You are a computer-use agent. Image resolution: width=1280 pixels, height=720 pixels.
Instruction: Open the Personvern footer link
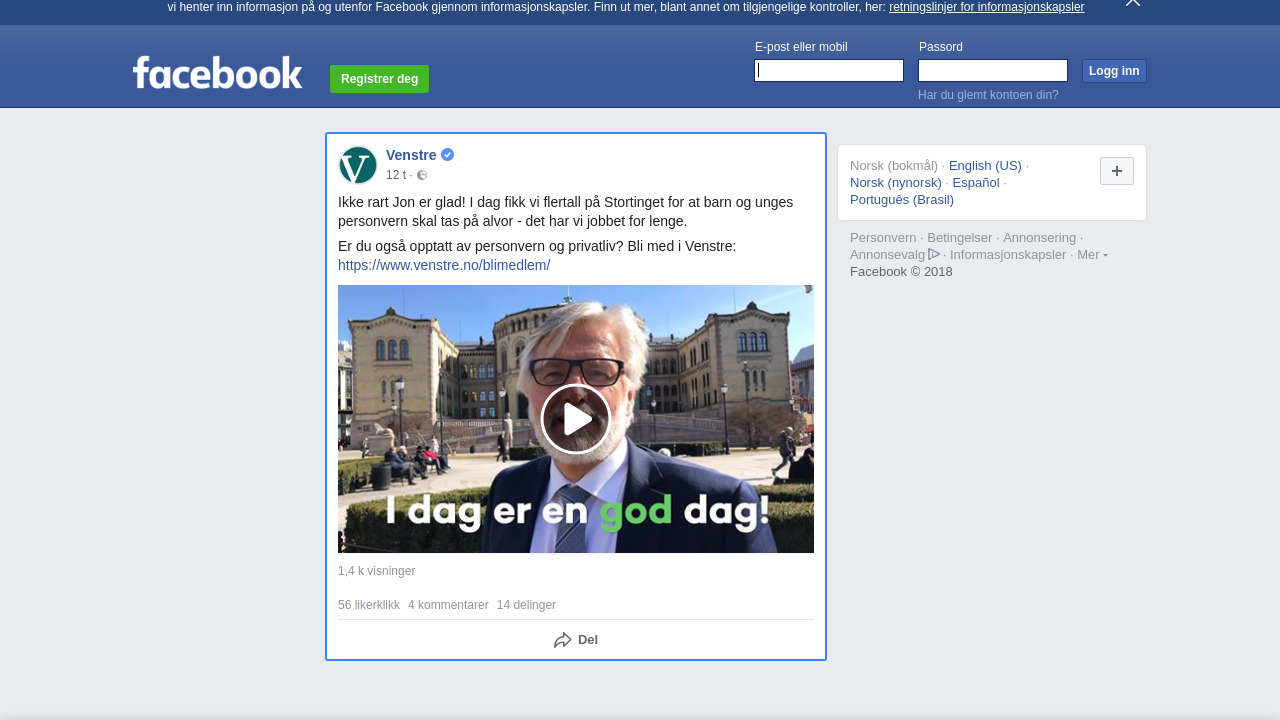click(883, 238)
